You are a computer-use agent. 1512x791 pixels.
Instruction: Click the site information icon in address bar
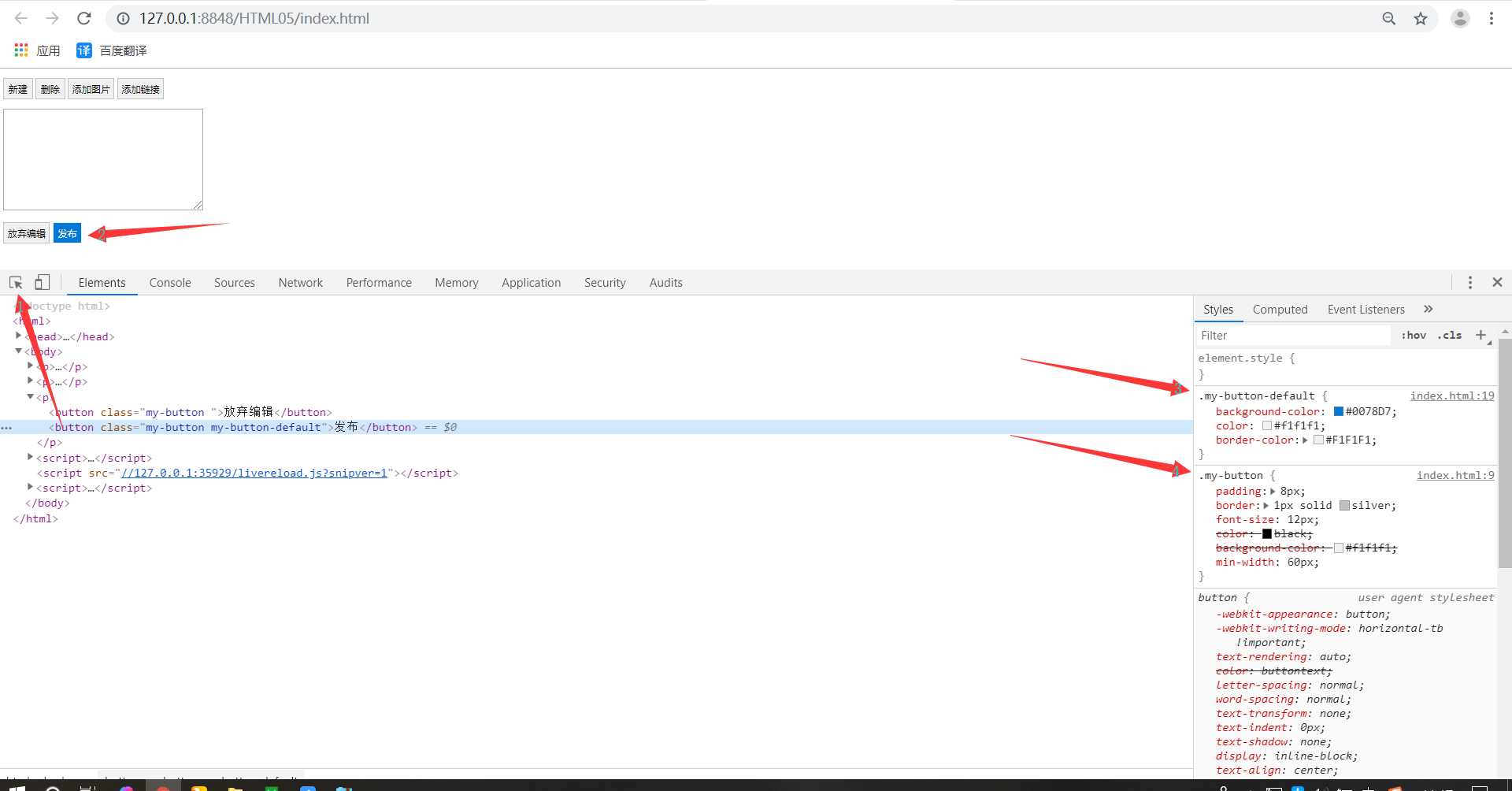click(123, 18)
